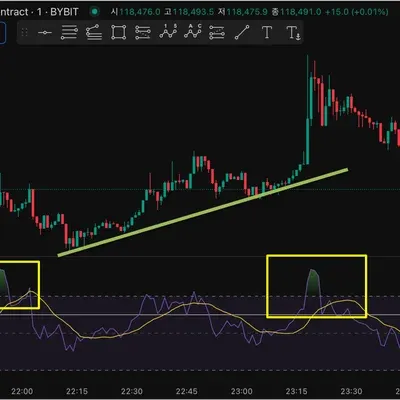
Task: Click the 23:15 time axis label
Action: (296, 391)
